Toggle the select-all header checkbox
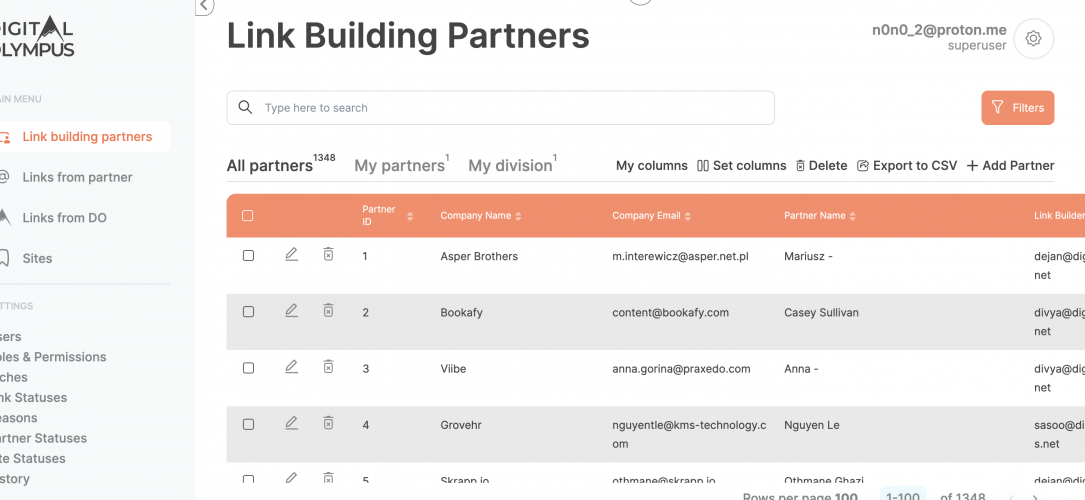Viewport: 1085px width, 500px height. pos(248,216)
